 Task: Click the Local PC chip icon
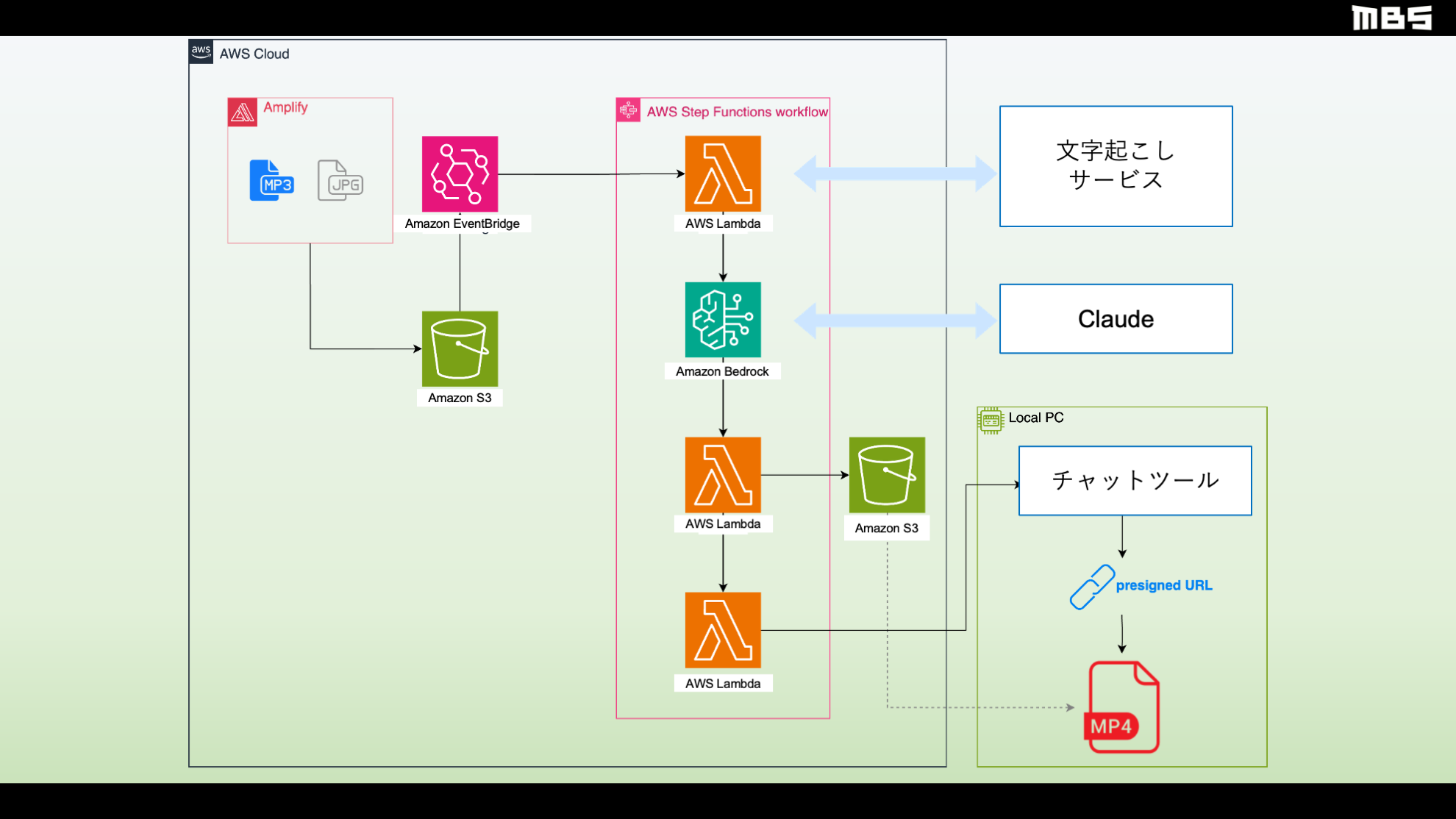[991, 421]
